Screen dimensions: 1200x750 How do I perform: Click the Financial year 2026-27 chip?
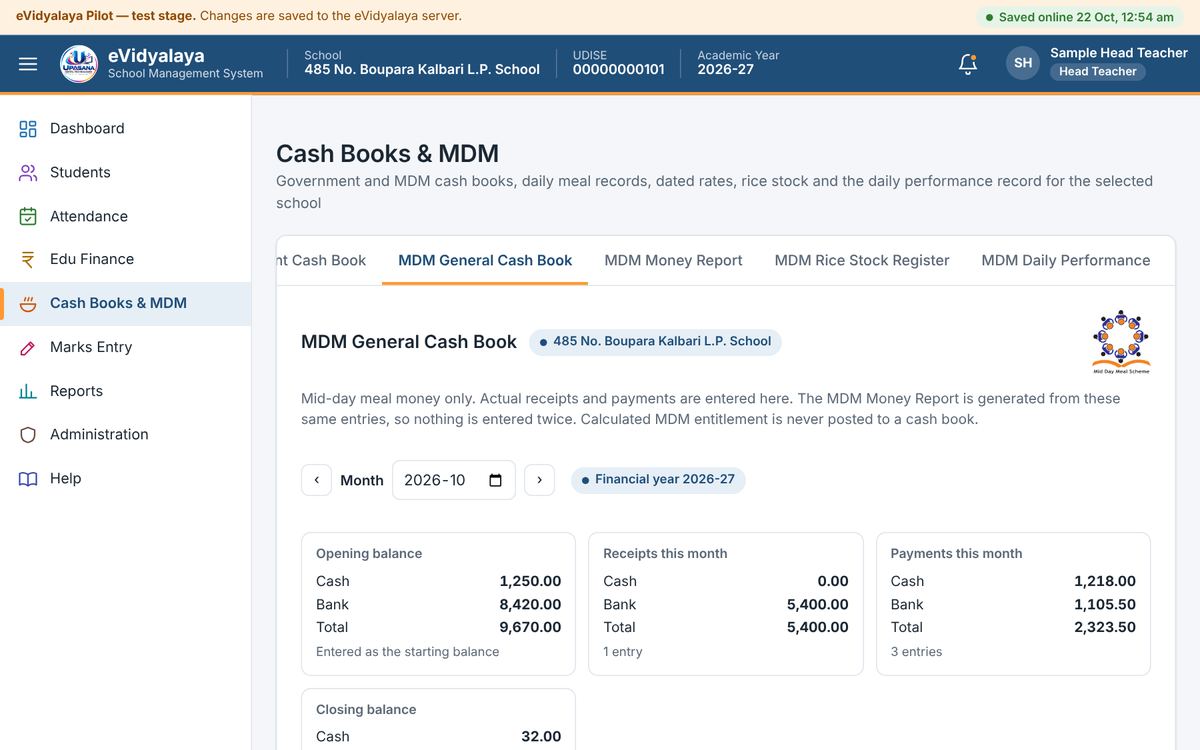[x=658, y=480]
